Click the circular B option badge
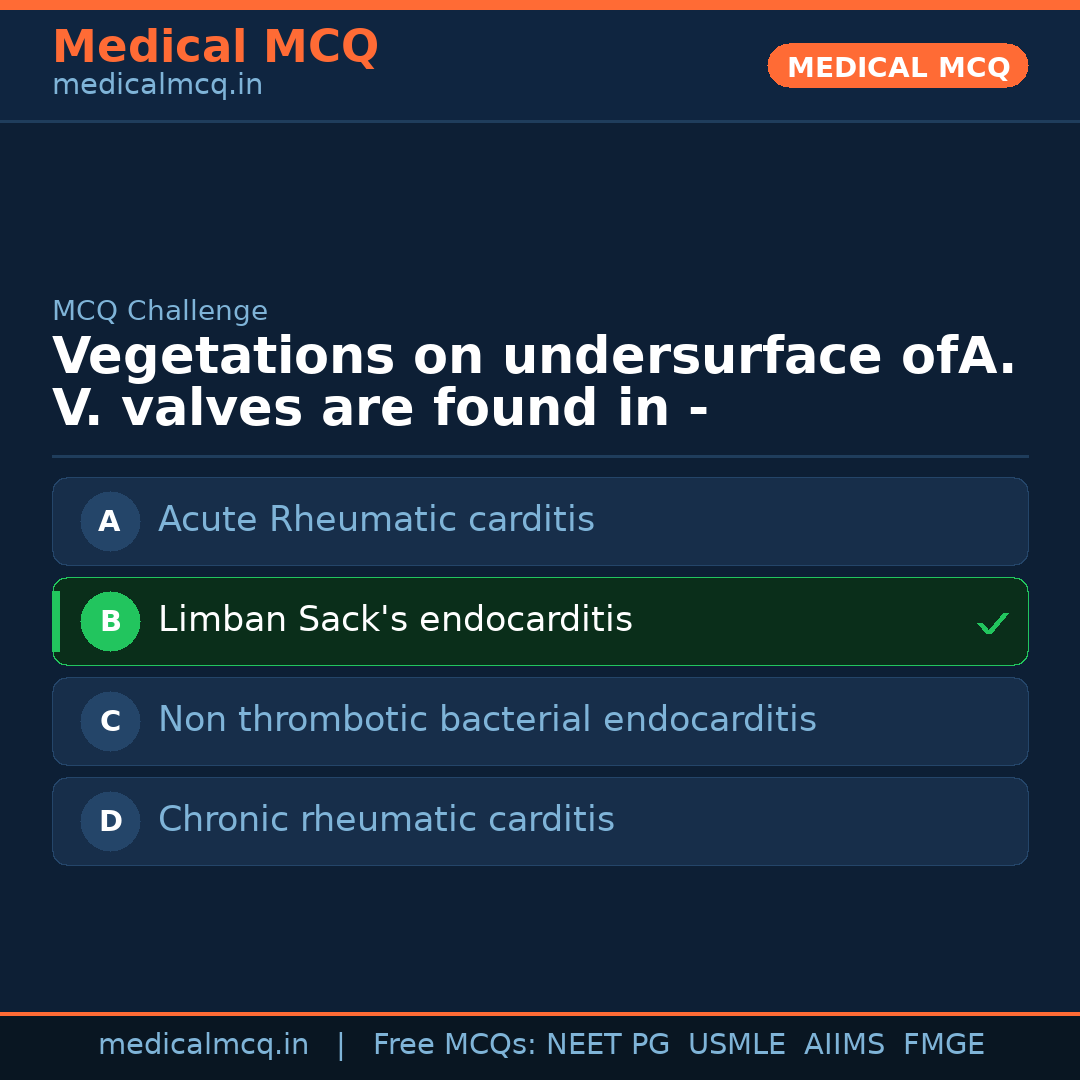Screen dimensions: 1080x1080 tap(110, 621)
